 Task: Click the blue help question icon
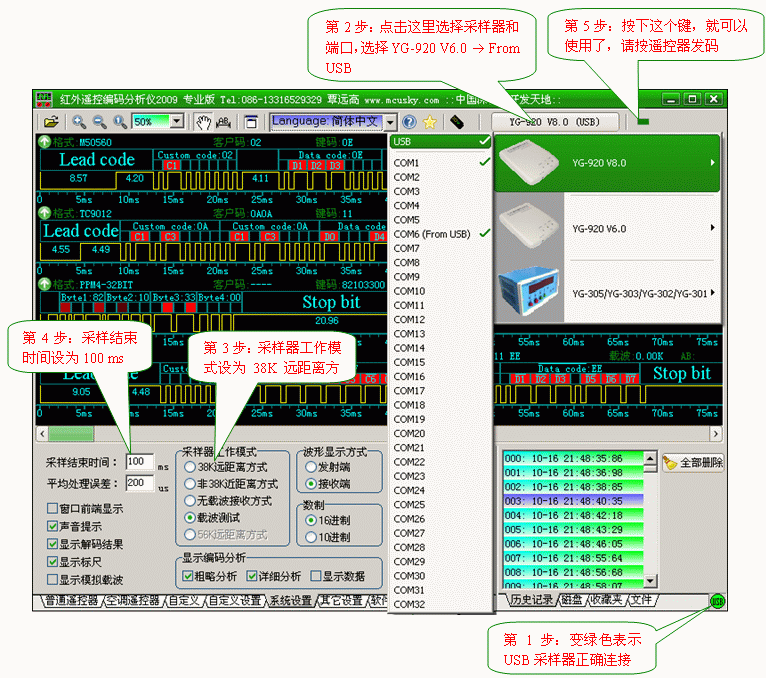click(409, 121)
